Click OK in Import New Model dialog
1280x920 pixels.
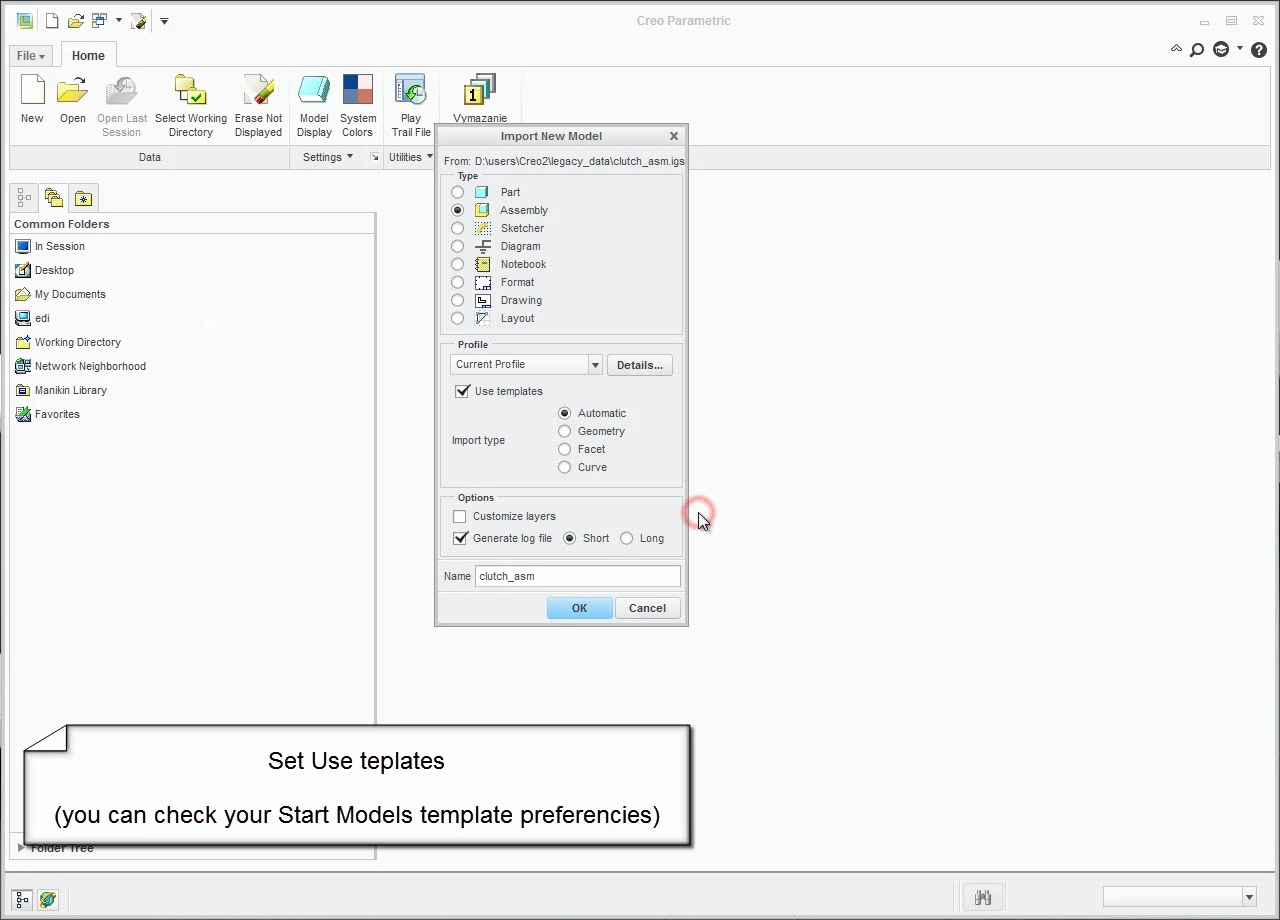[579, 608]
